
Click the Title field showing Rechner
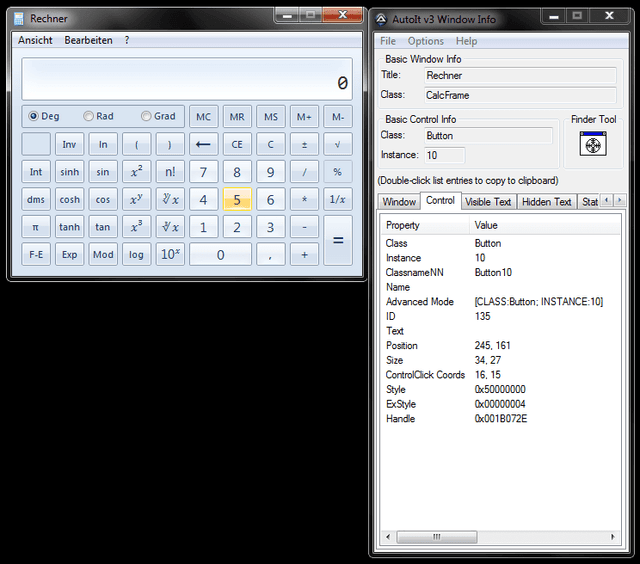pos(518,75)
